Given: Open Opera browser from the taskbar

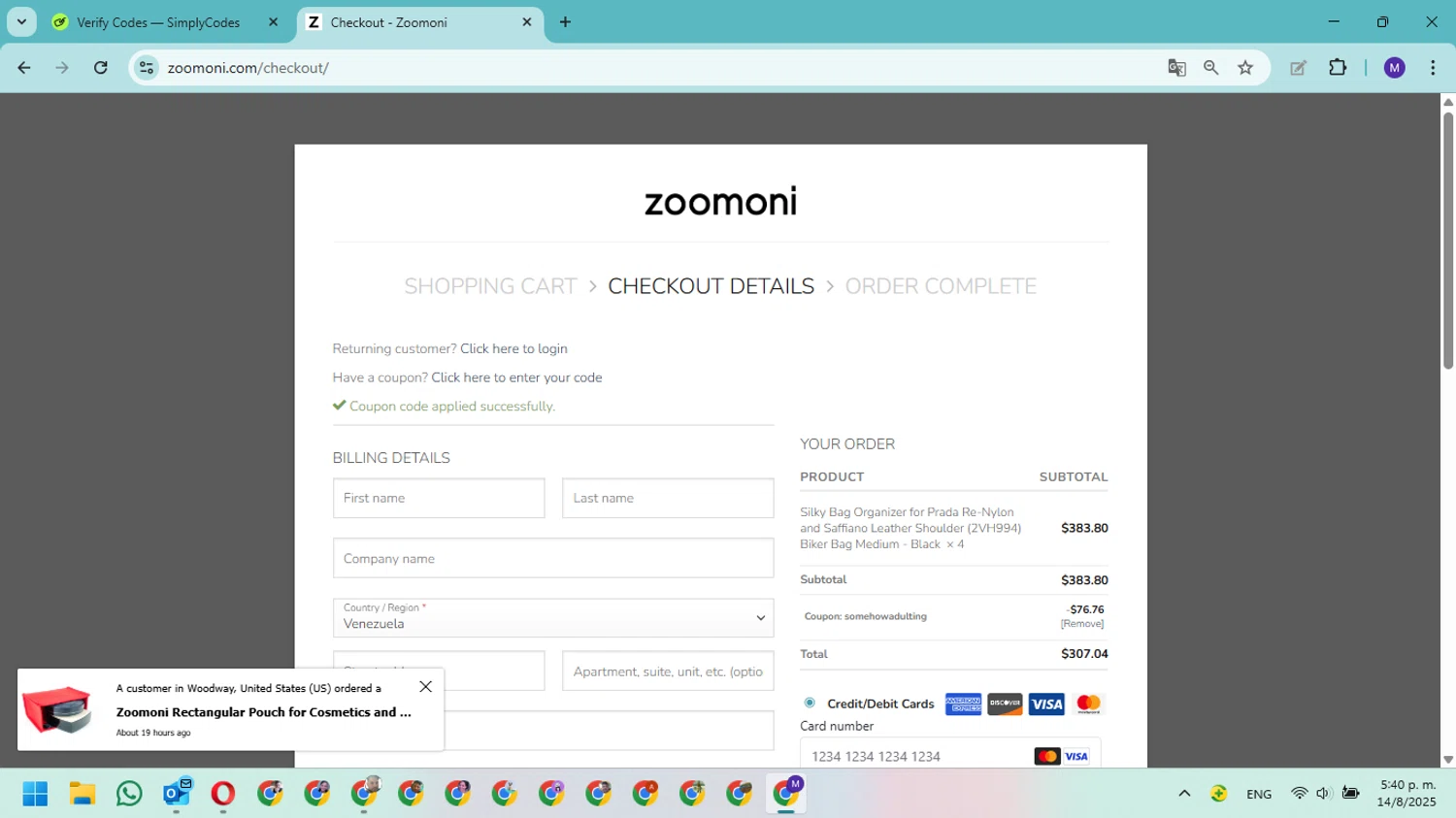Looking at the screenshot, I should click(223, 794).
